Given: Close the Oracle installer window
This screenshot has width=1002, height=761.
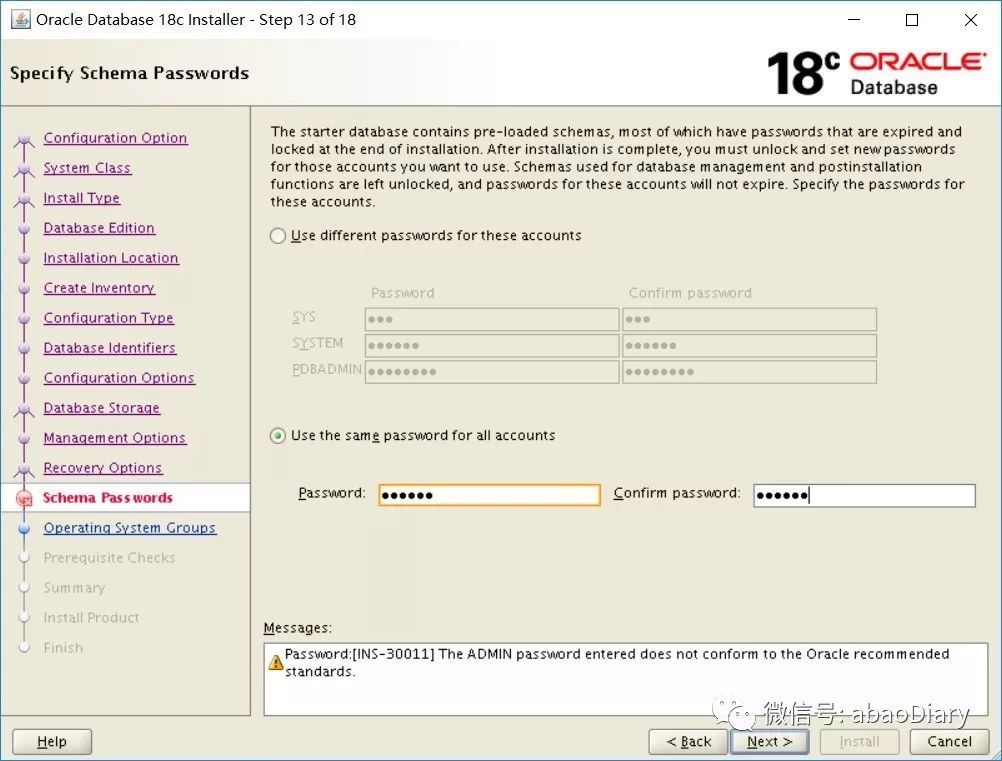Looking at the screenshot, I should point(971,20).
